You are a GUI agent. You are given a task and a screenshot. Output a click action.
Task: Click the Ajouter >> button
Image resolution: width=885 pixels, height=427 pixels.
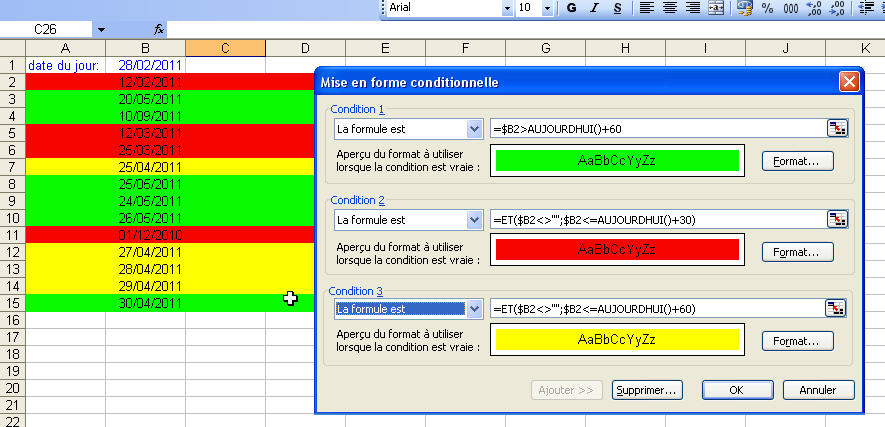[567, 390]
